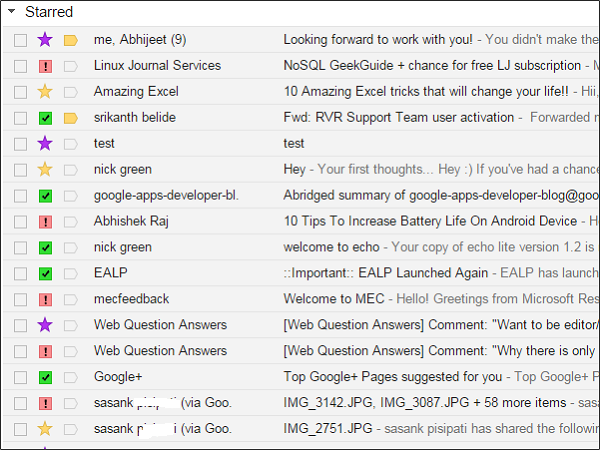
Task: Click importance marker on Google+ row
Action: point(71,377)
